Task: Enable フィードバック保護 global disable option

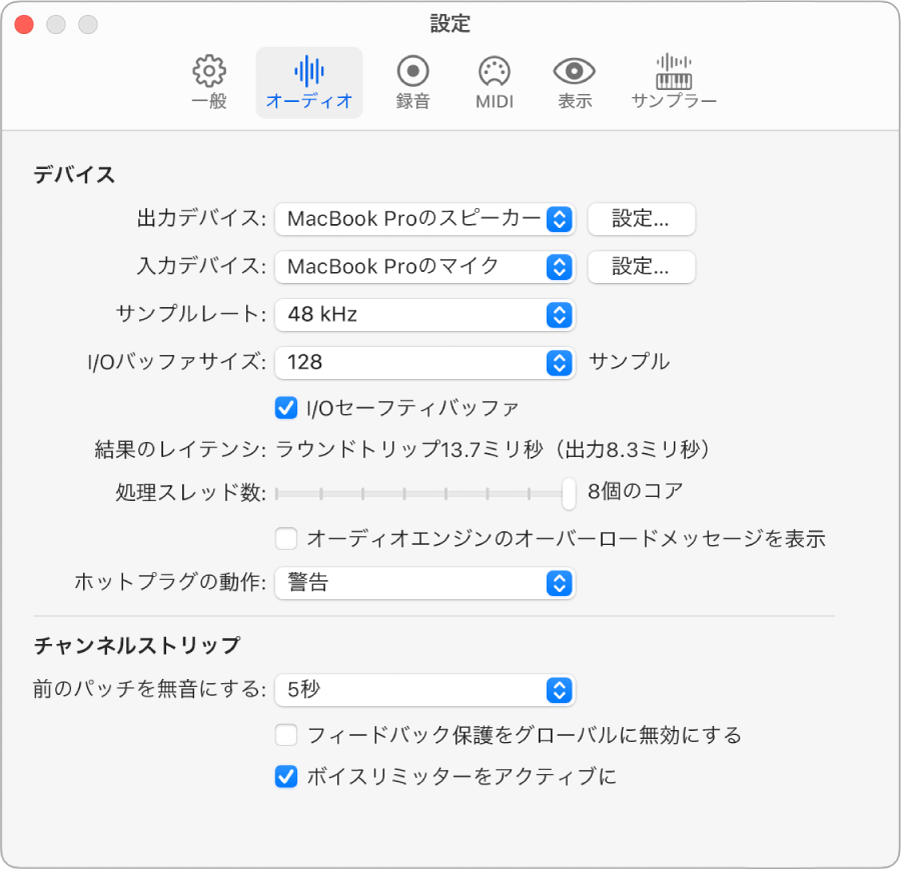Action: (286, 733)
